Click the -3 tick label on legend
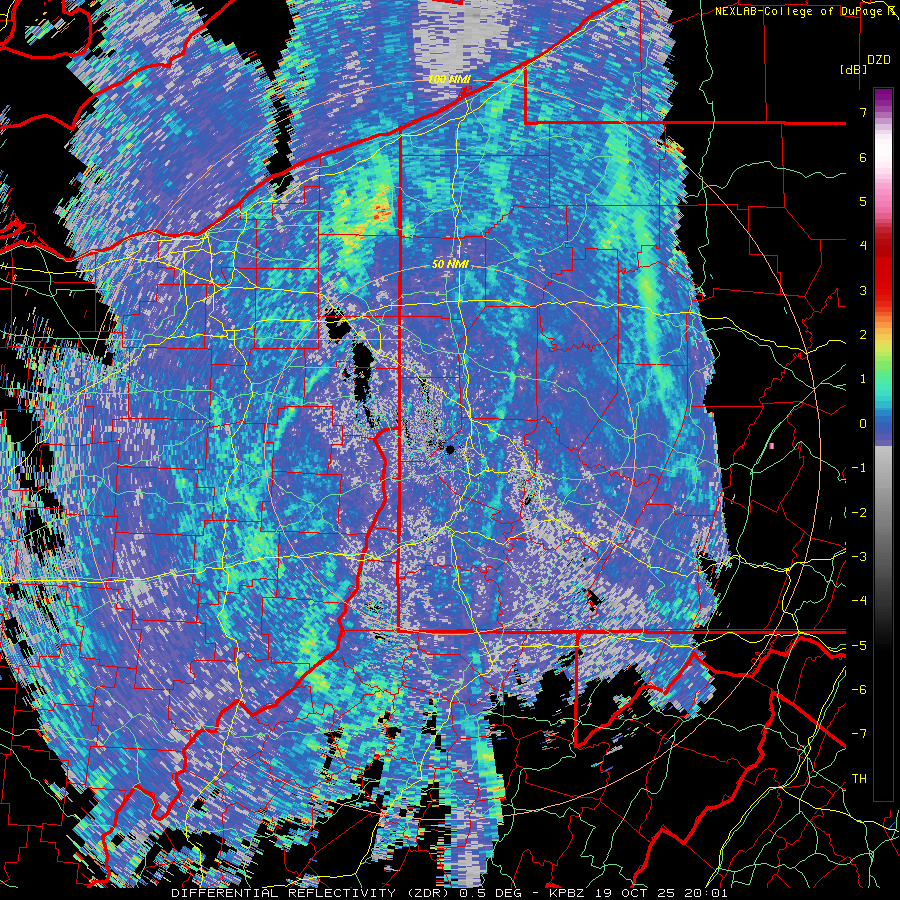This screenshot has height=900, width=900. tap(859, 557)
